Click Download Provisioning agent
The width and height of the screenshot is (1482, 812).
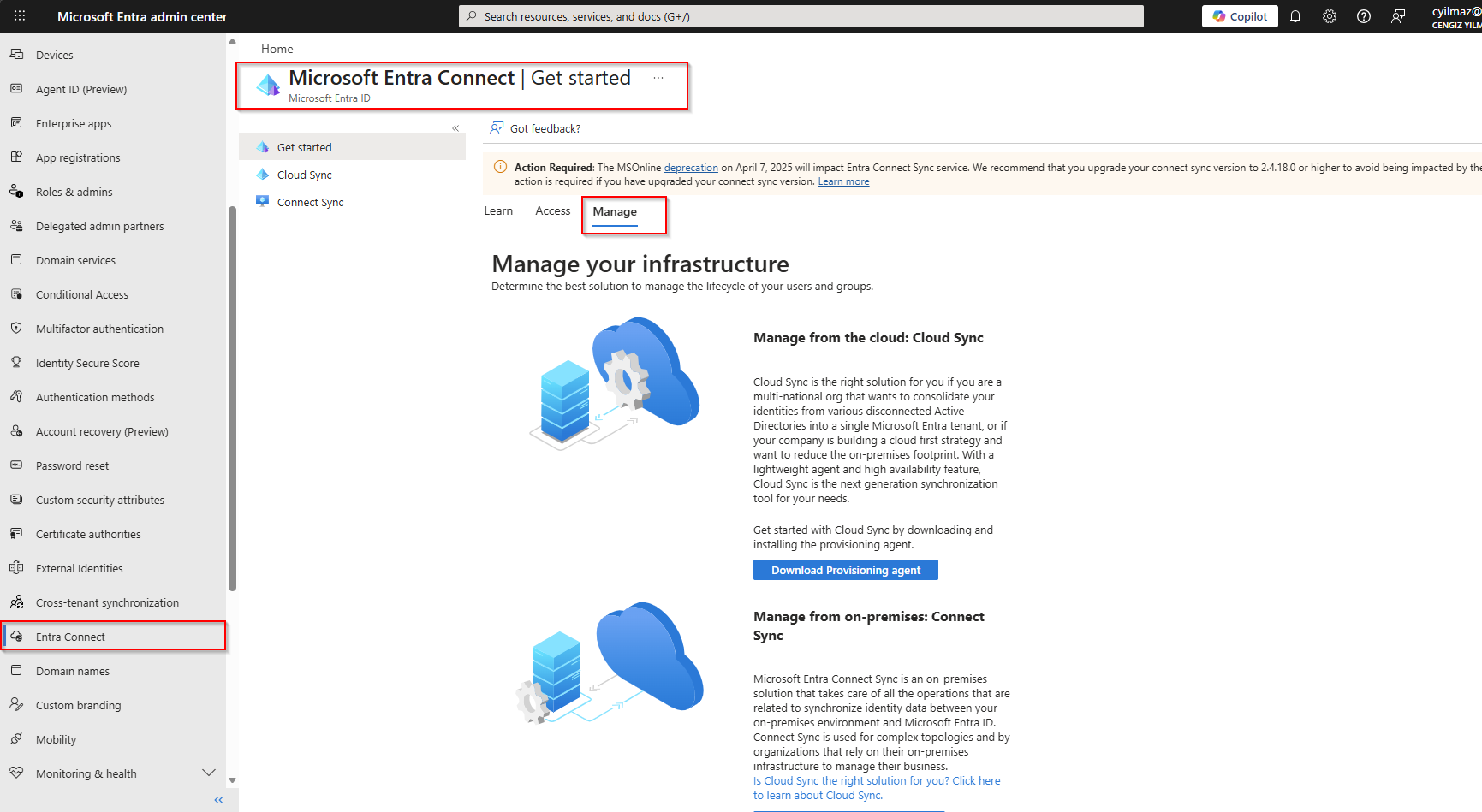pyautogui.click(x=845, y=569)
